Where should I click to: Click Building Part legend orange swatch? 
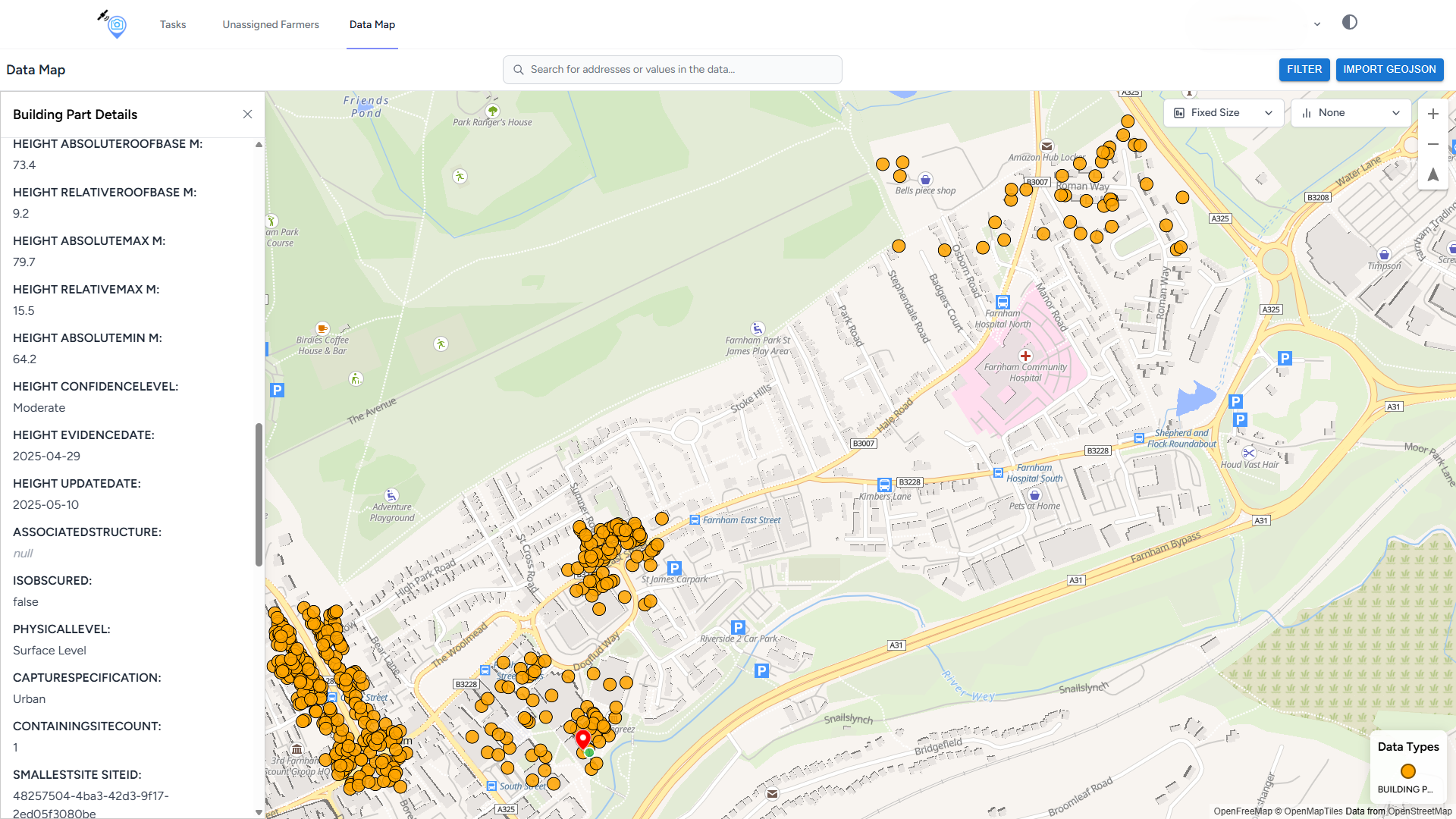click(x=1408, y=771)
